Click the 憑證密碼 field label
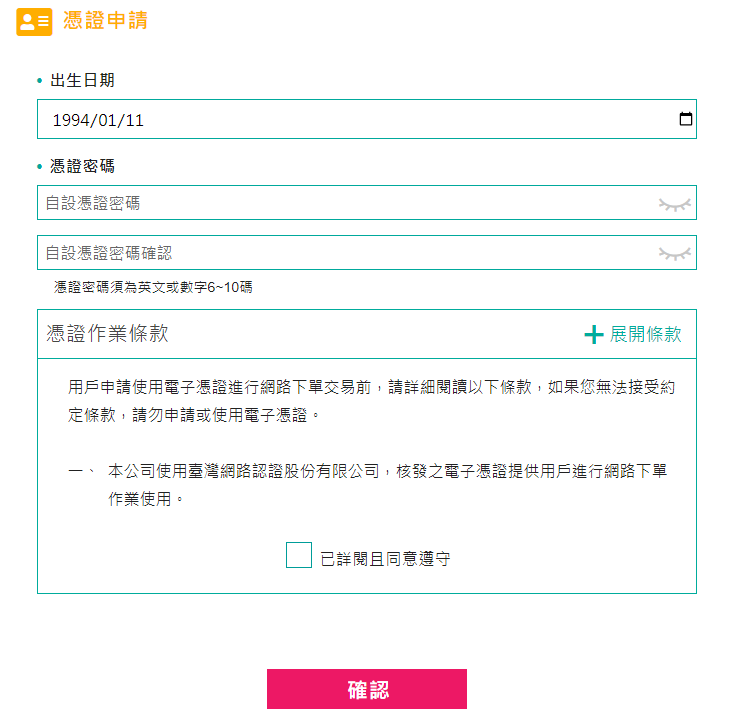 (x=82, y=166)
